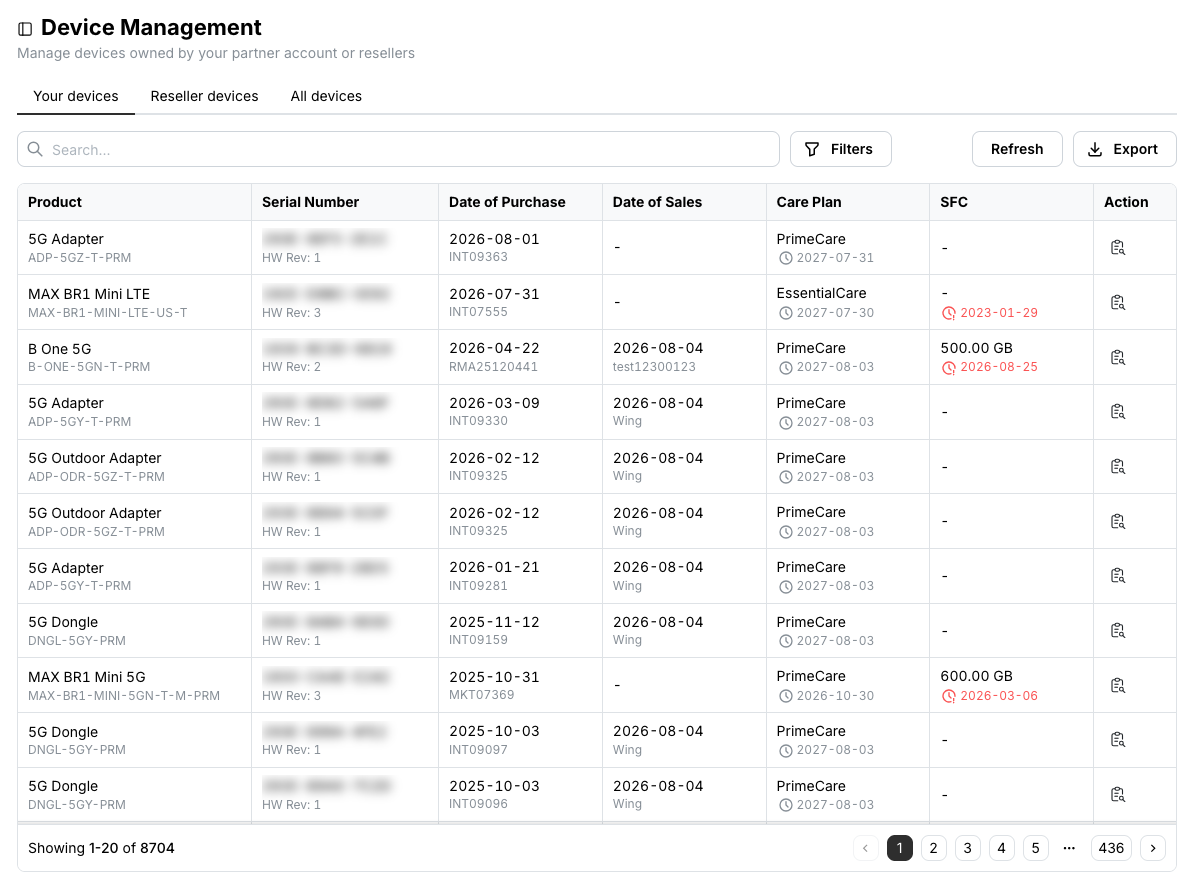Click the magnifier icon in the search box
This screenshot has height=884, width=1194.
coord(35,149)
